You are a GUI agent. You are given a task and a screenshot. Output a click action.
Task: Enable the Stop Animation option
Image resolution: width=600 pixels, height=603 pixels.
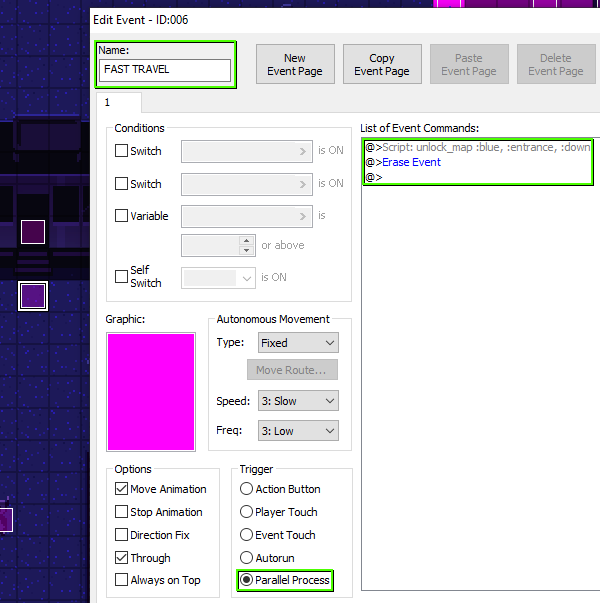[x=122, y=512]
